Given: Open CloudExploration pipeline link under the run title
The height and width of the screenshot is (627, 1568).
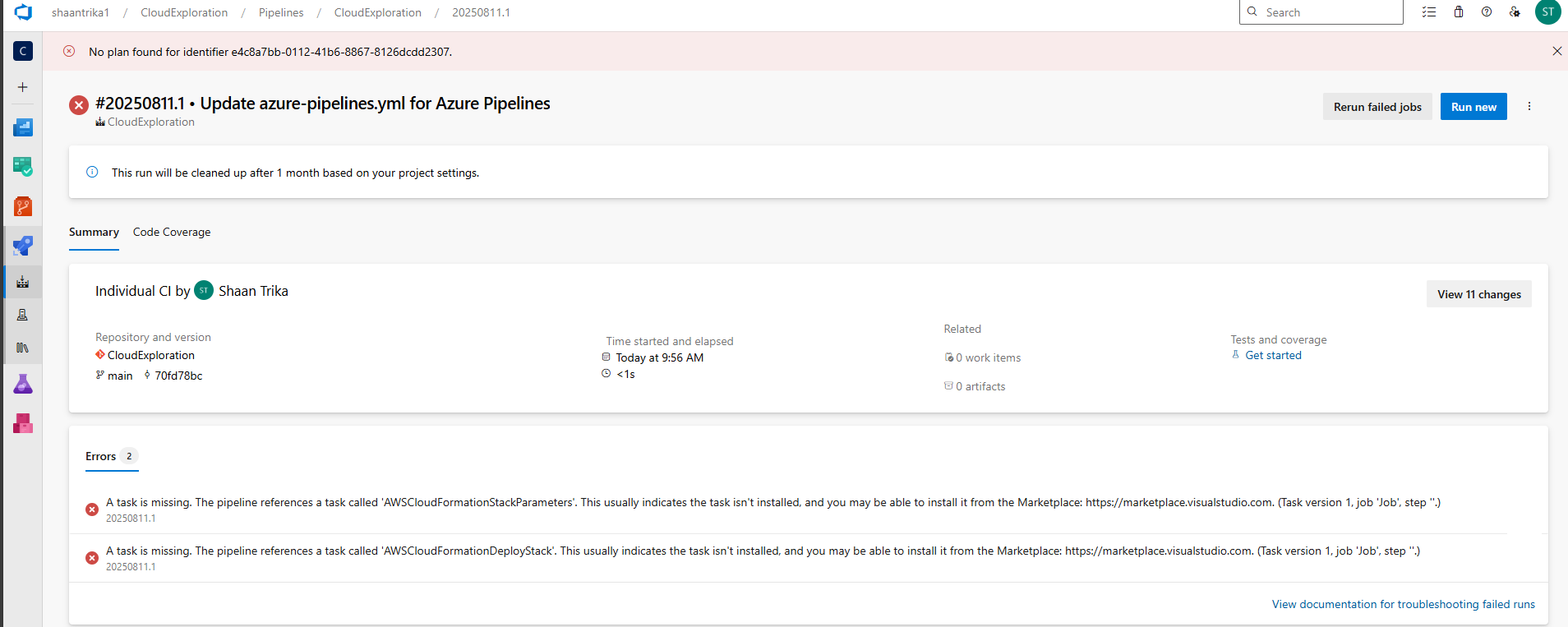Looking at the screenshot, I should pos(145,122).
